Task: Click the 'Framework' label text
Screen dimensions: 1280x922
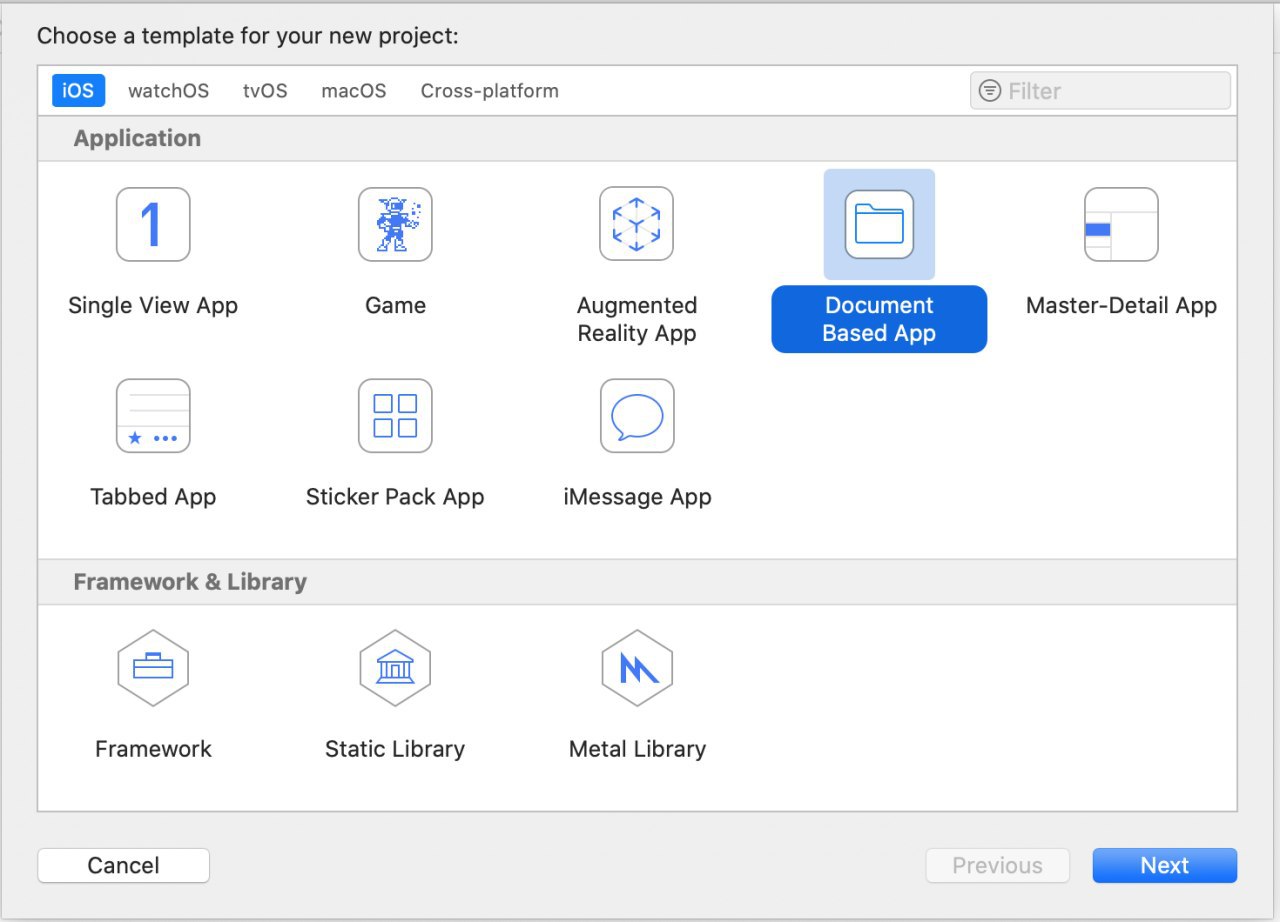Action: tap(153, 749)
